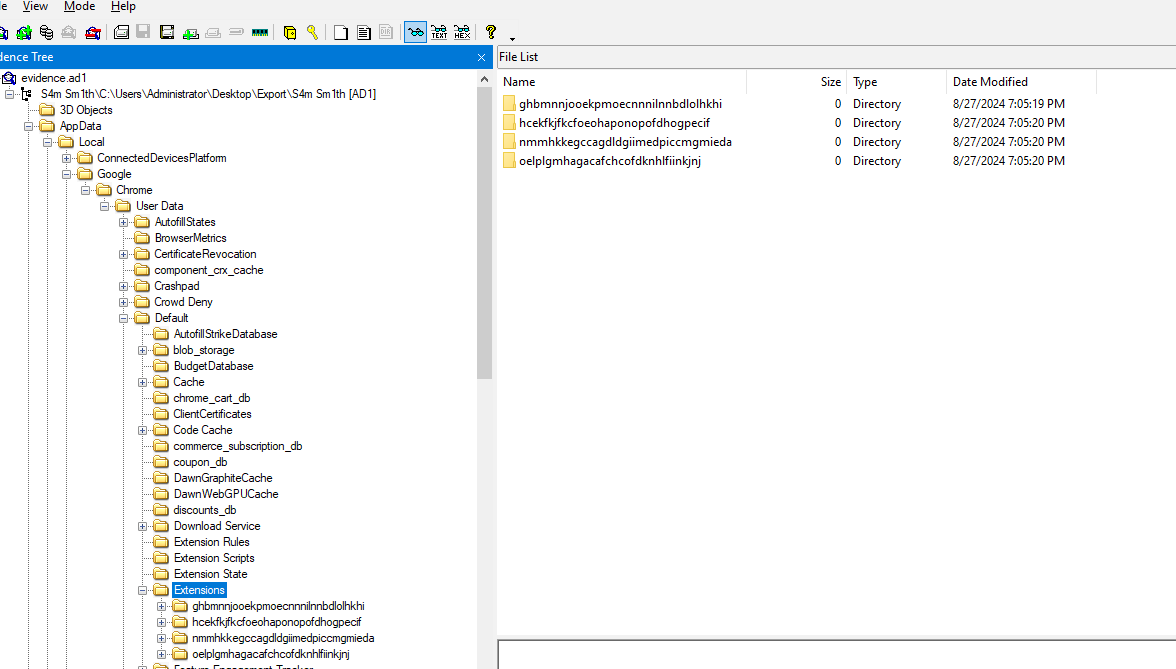
Task: Click Obtain Protected Files safe icon
Action: 290,32
